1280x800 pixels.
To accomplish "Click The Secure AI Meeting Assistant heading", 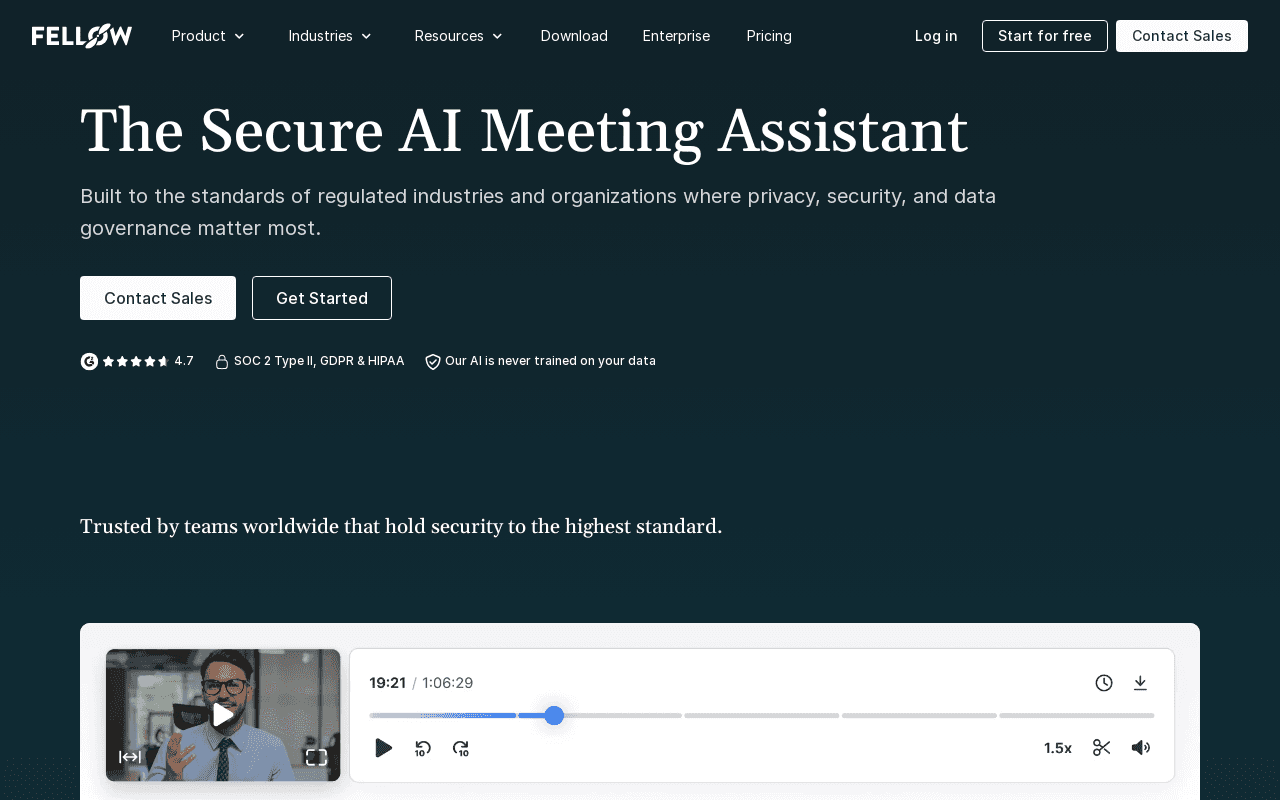I will tap(524, 131).
